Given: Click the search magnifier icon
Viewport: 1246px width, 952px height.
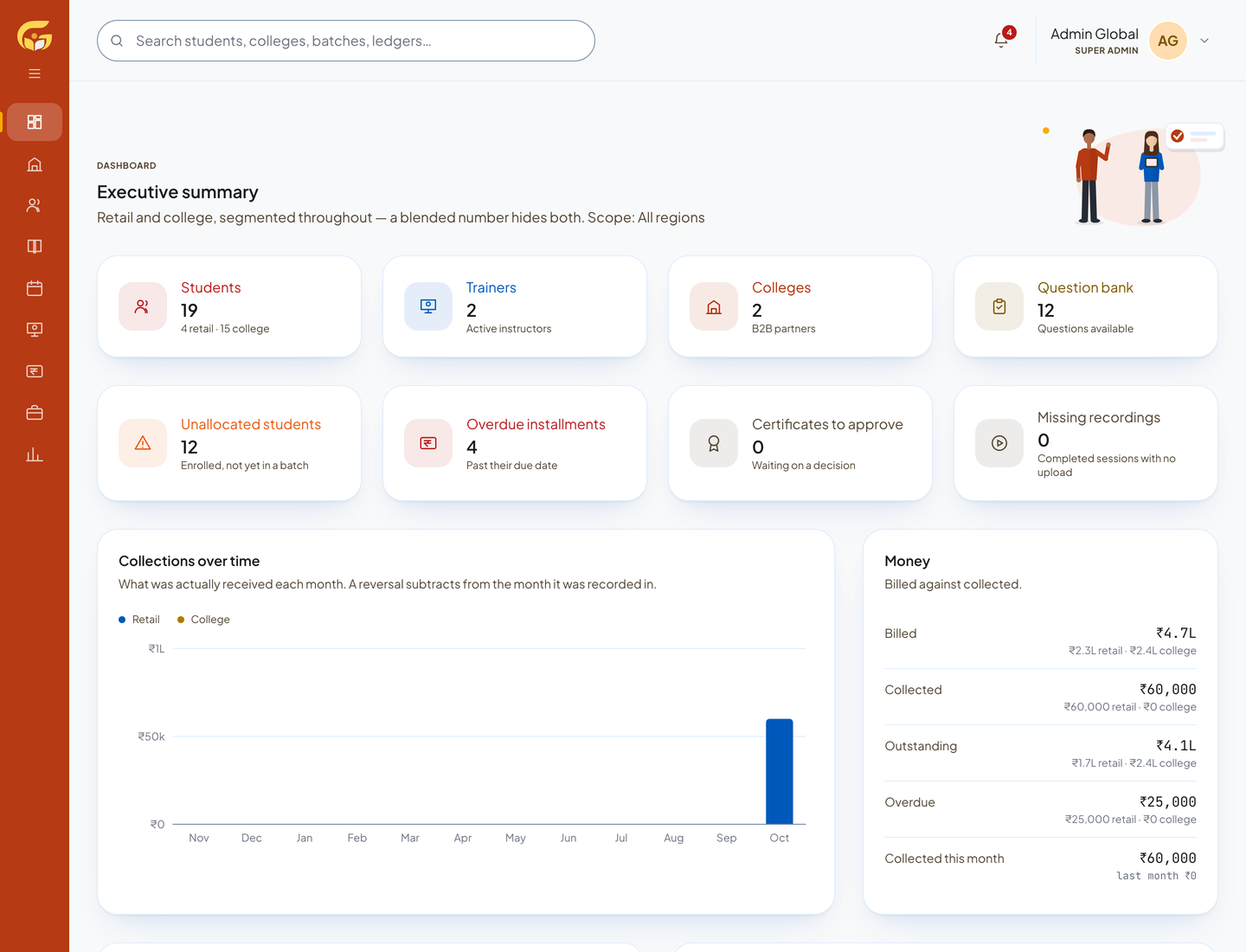Looking at the screenshot, I should [x=117, y=41].
